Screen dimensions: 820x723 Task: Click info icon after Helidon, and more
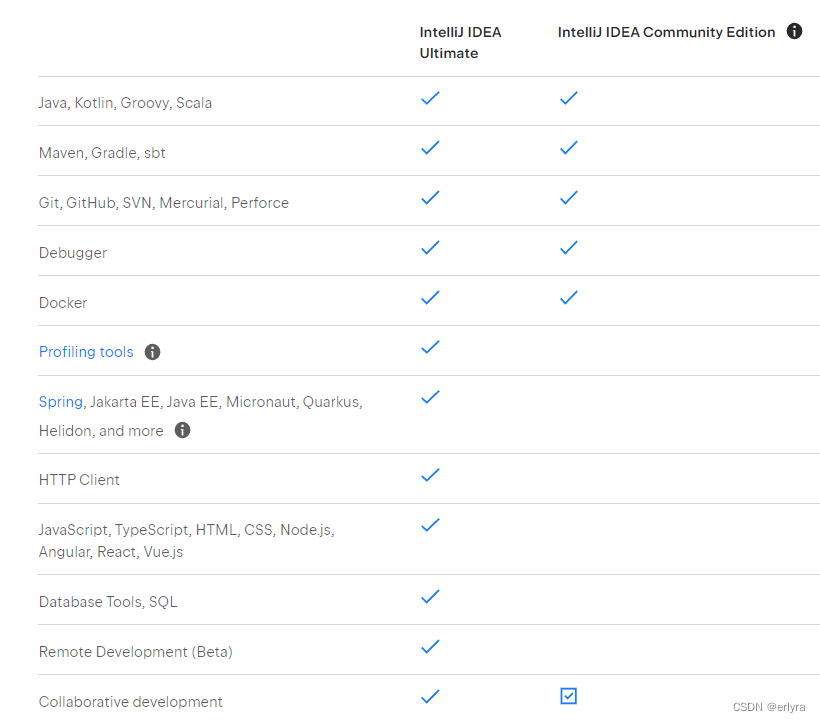click(182, 430)
